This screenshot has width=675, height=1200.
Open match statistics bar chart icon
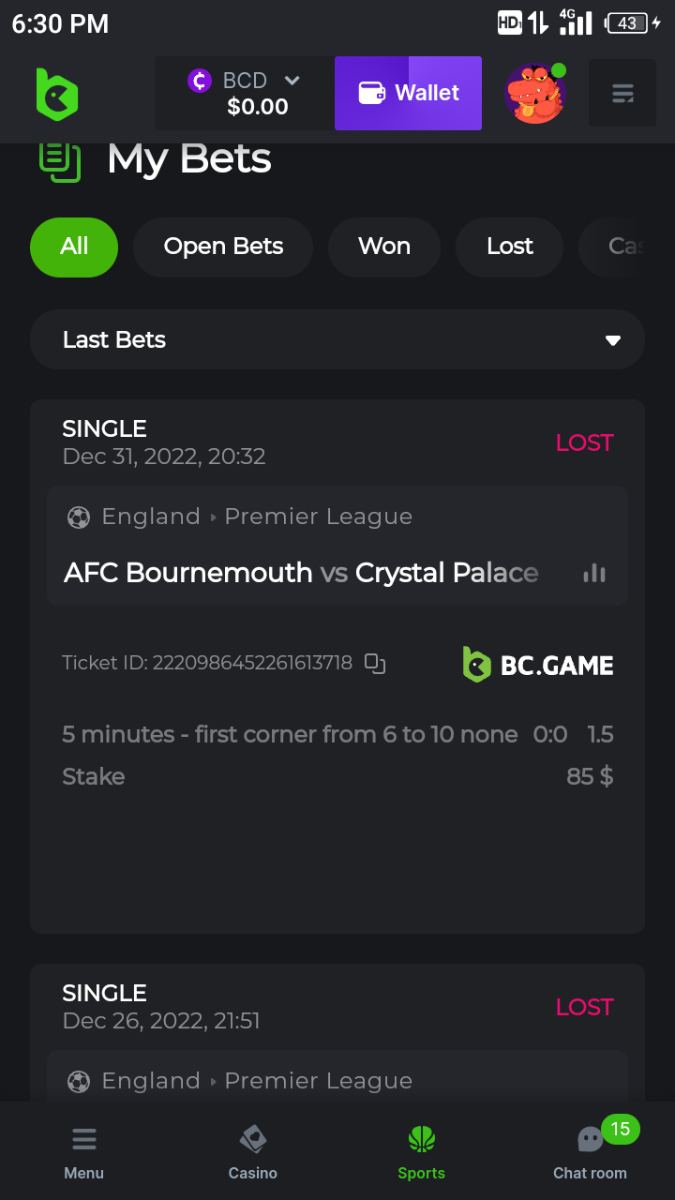(594, 573)
